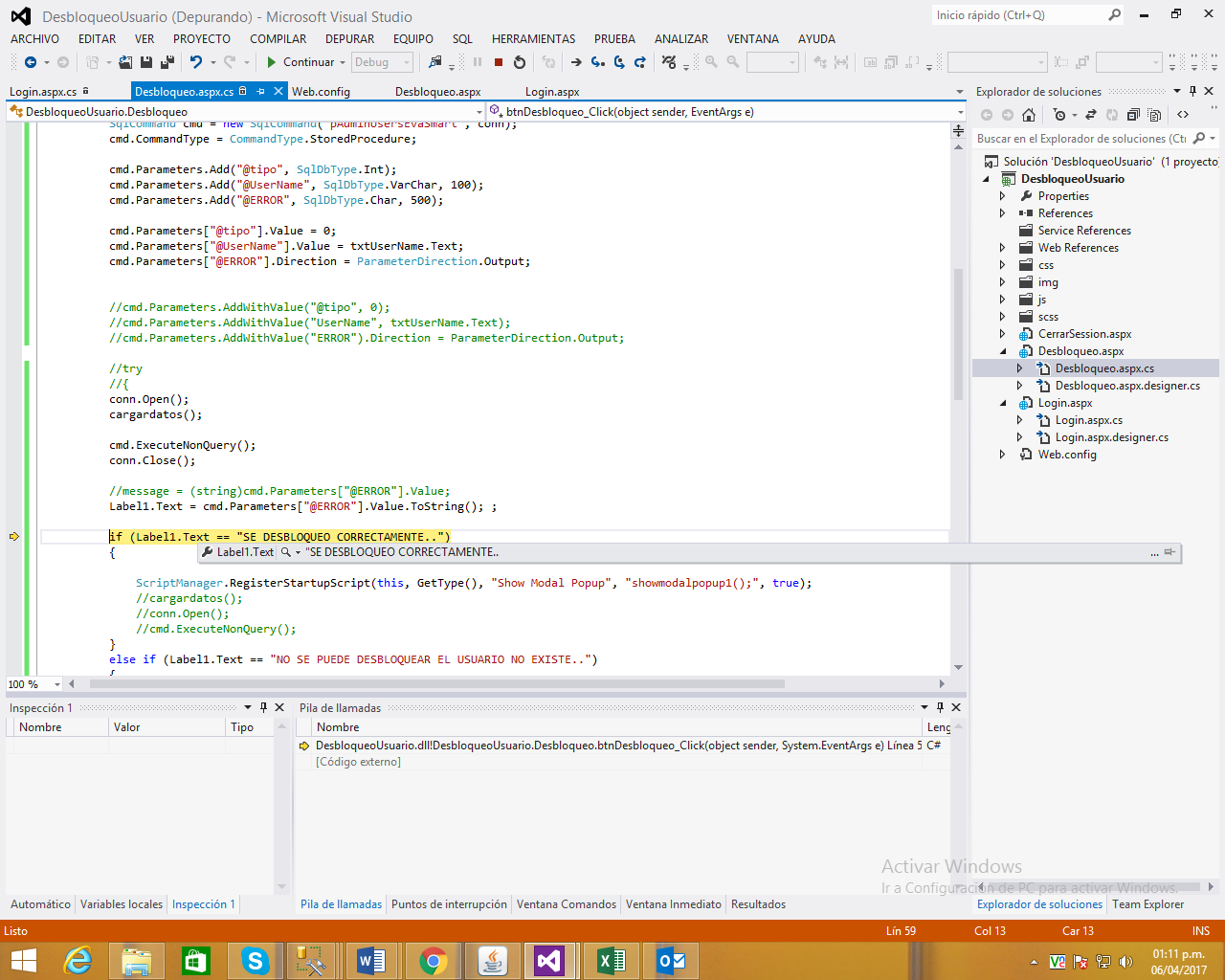The image size is (1225, 980).
Task: Click the editor horizontal scrollbar thumb
Action: [437, 684]
